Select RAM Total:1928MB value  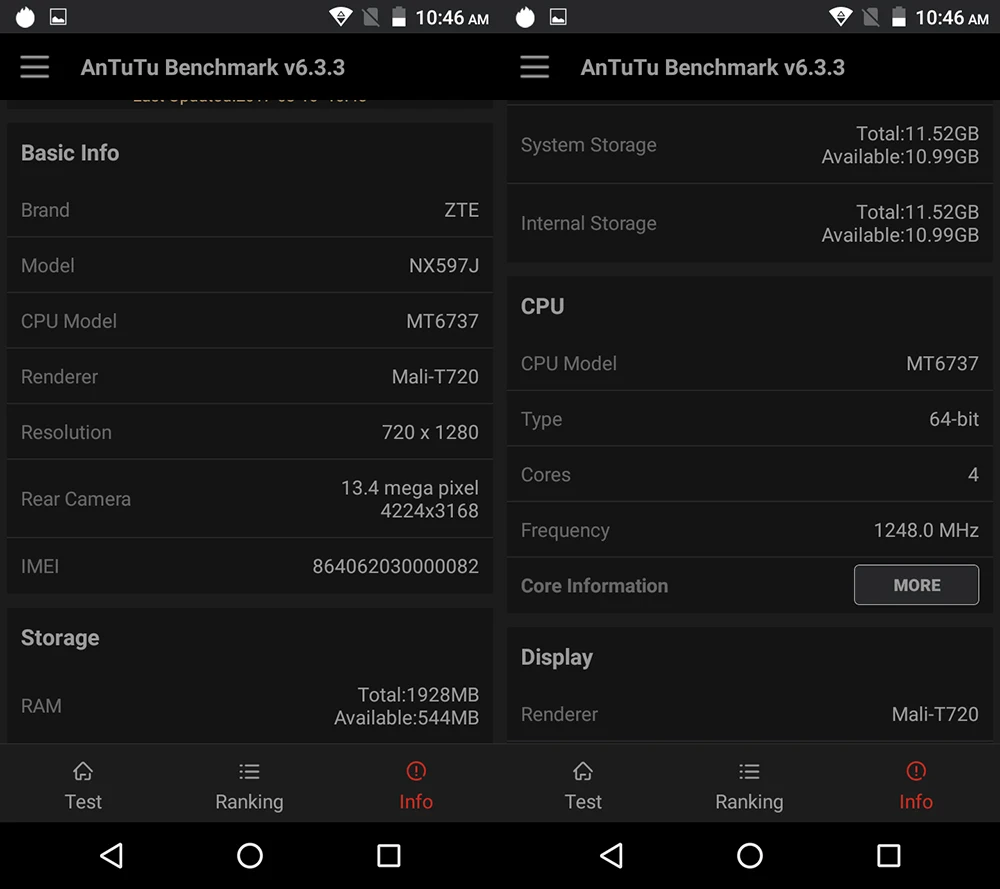tap(418, 694)
